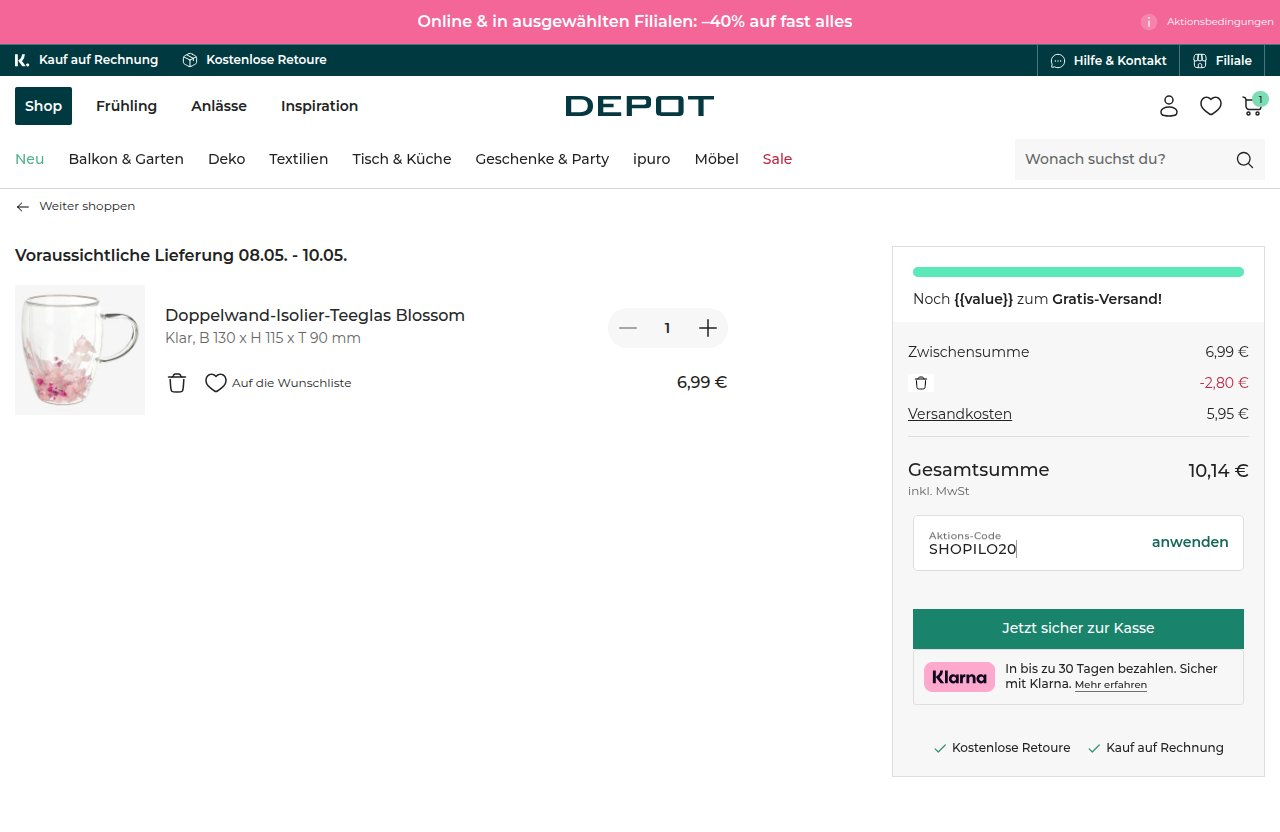This screenshot has height=832, width=1280.
Task: Click heart icon Auf die Wunschliste
Action: pos(216,383)
